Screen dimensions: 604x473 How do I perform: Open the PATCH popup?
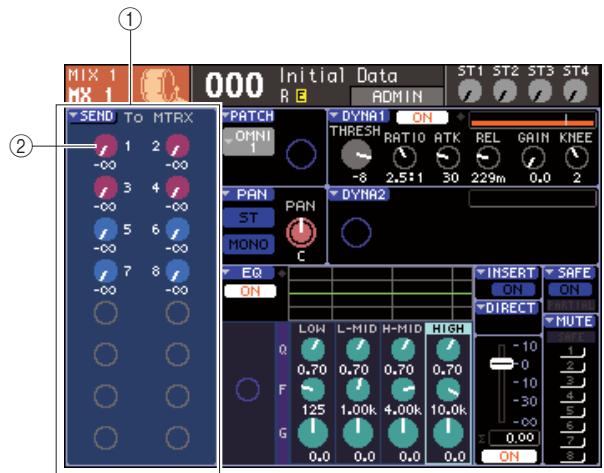tap(248, 116)
